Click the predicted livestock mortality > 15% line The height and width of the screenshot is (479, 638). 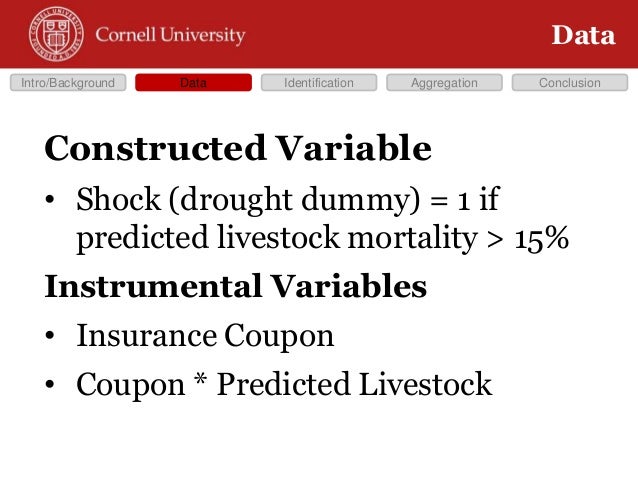pyautogui.click(x=322, y=238)
